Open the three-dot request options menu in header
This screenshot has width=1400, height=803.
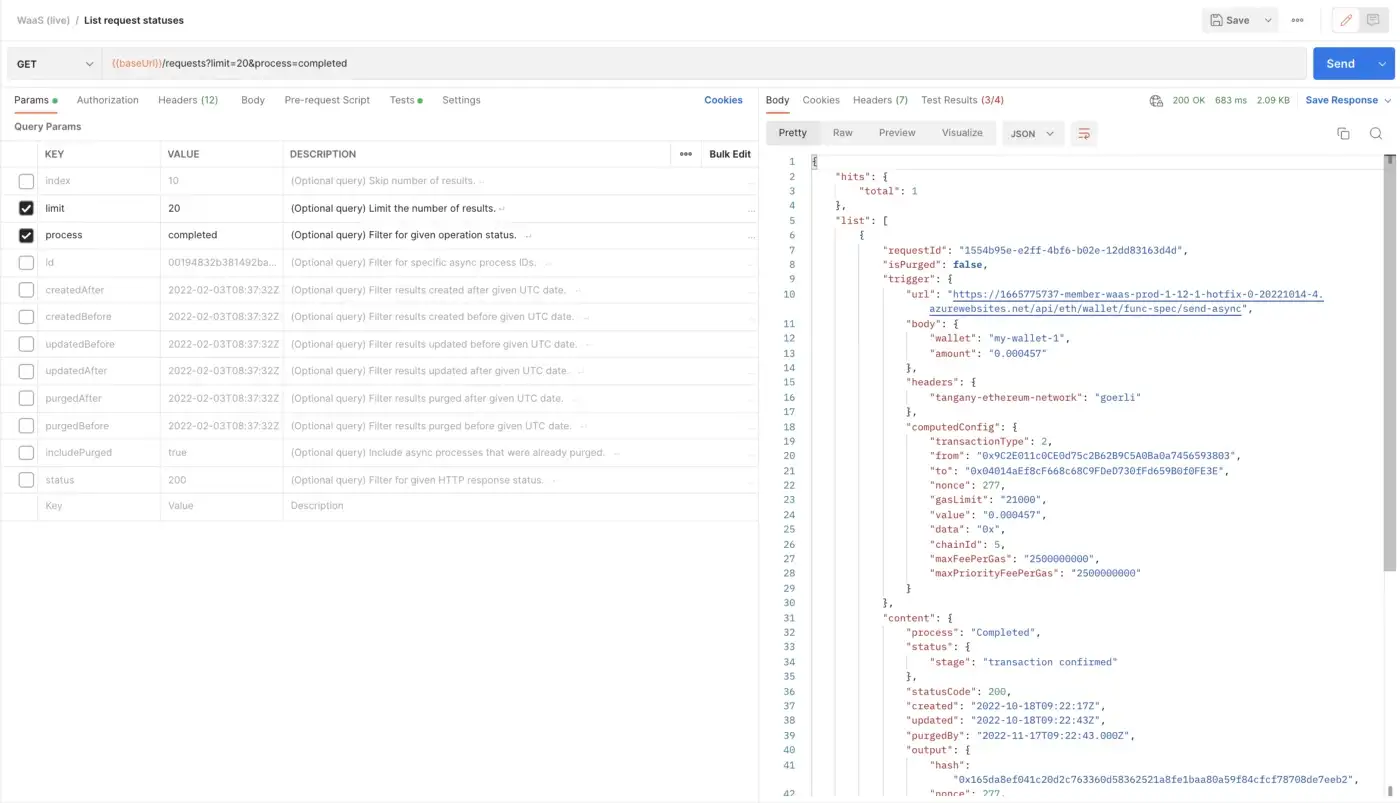coord(1297,20)
